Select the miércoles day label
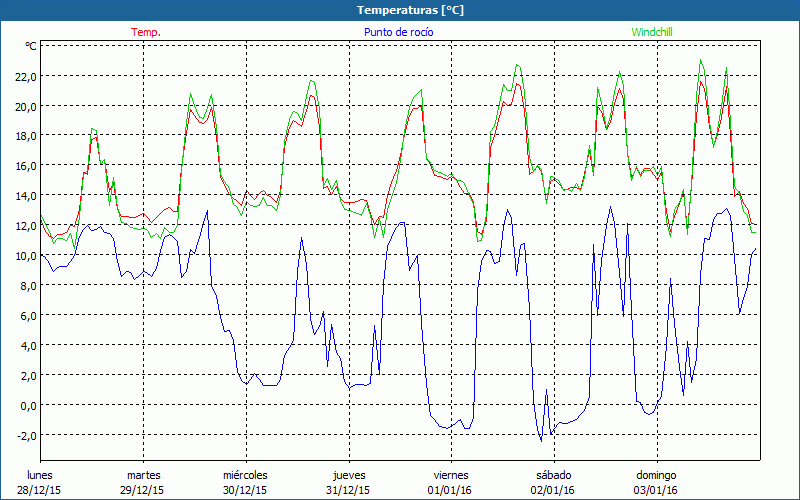 (245, 475)
